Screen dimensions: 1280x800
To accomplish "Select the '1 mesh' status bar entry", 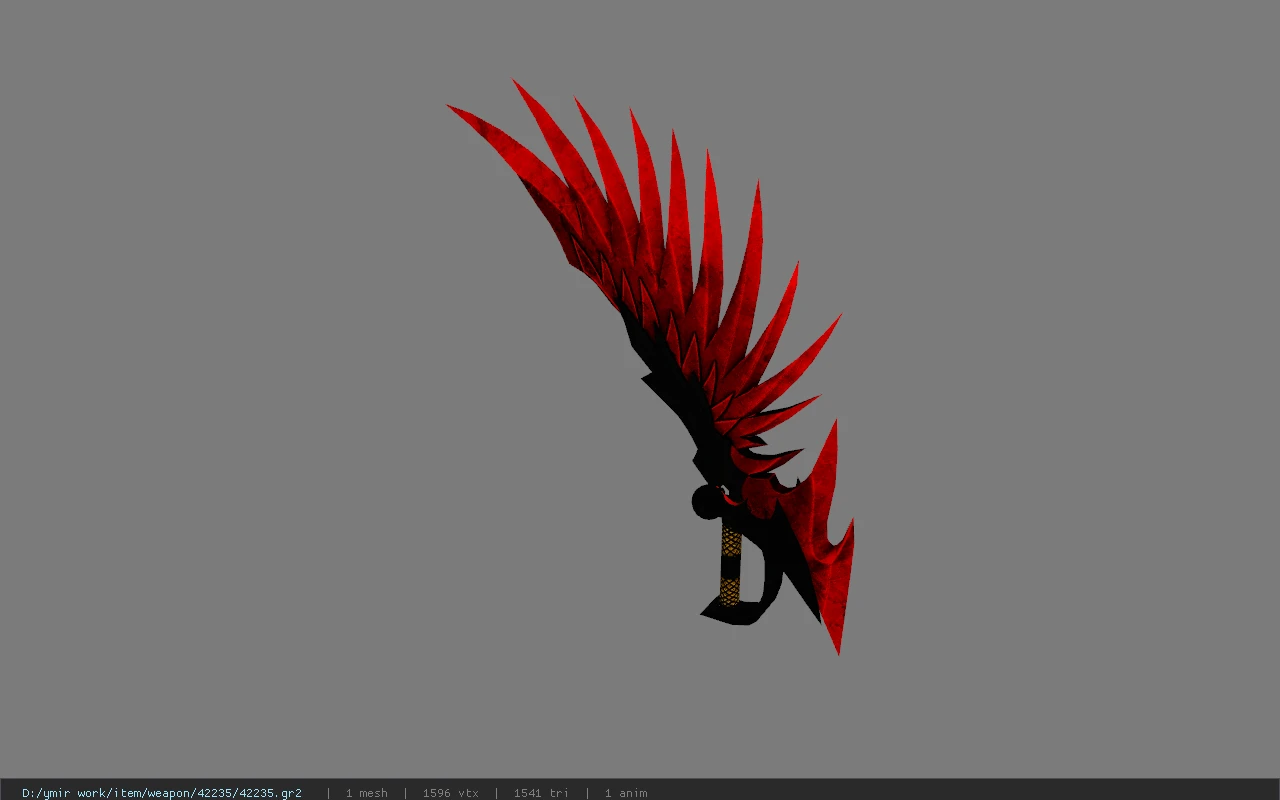I will point(367,793).
